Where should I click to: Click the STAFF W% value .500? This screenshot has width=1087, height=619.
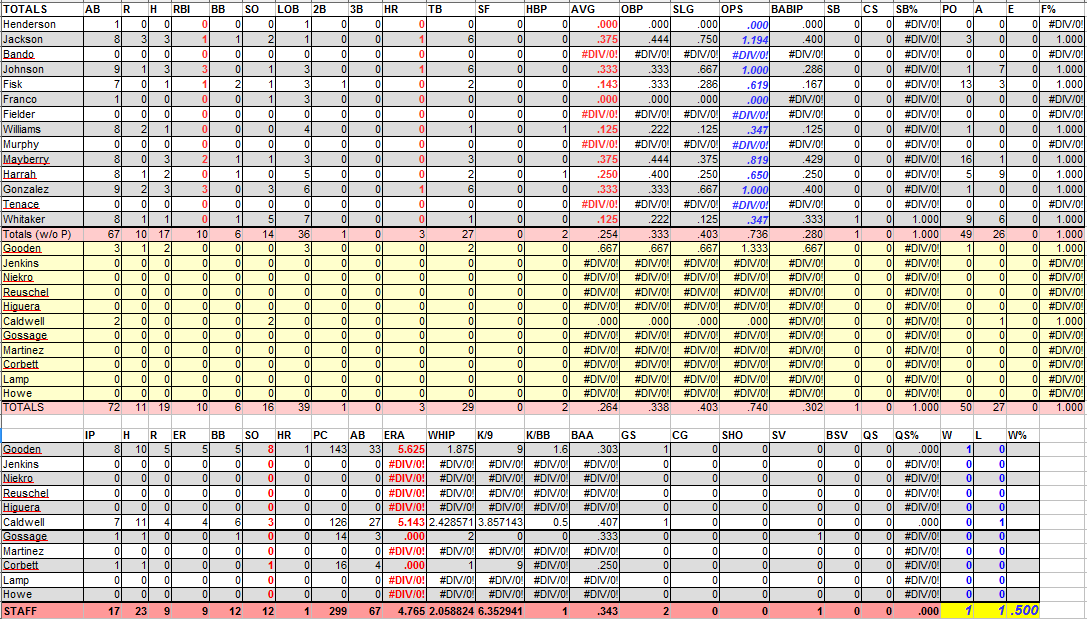[x=1024, y=611]
